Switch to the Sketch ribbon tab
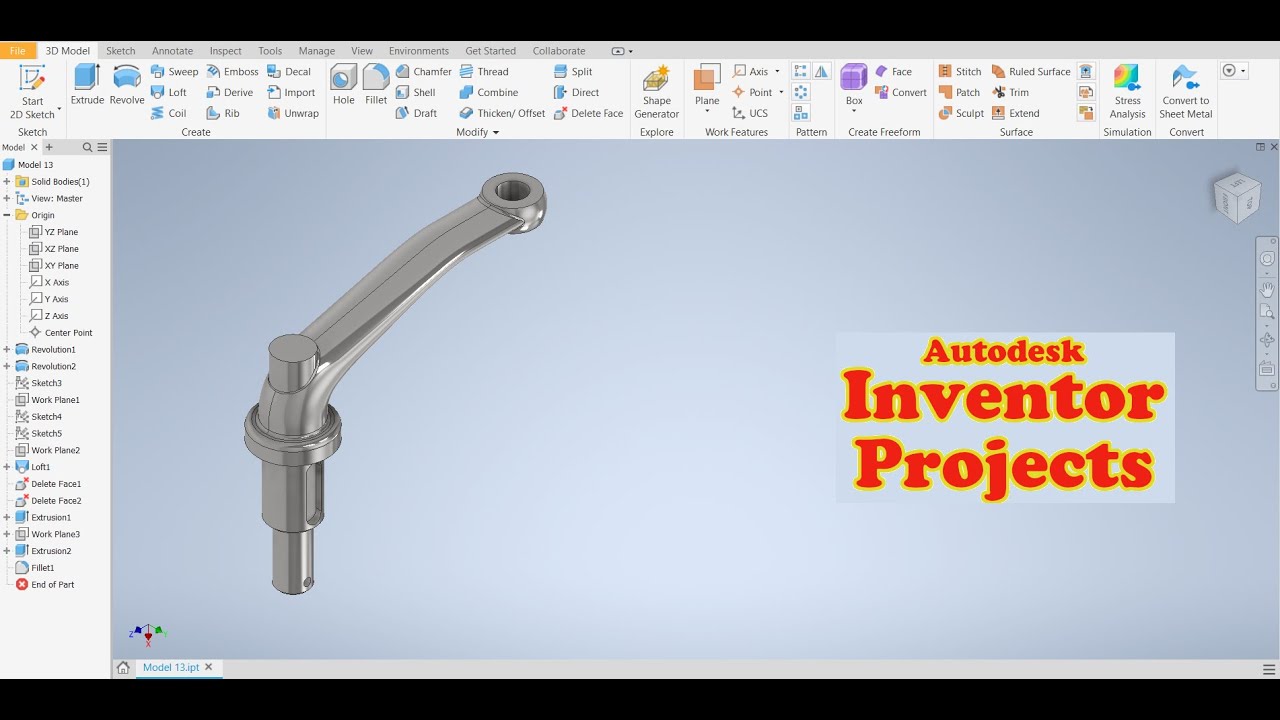The height and width of the screenshot is (720, 1280). click(x=121, y=51)
